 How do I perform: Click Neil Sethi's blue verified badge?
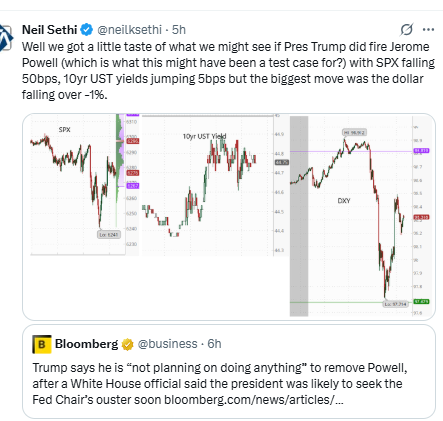[87, 30]
